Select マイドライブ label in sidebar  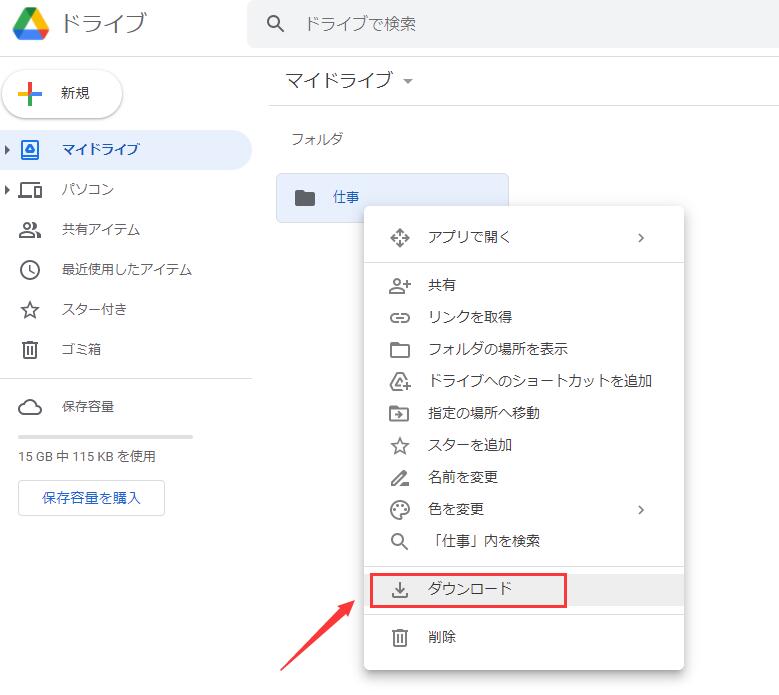(x=101, y=150)
